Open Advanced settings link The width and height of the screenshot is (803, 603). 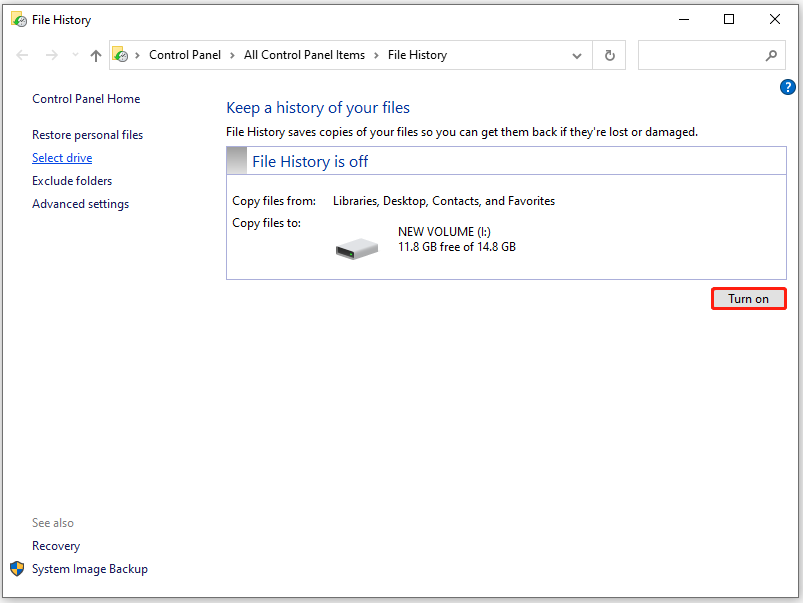point(80,204)
